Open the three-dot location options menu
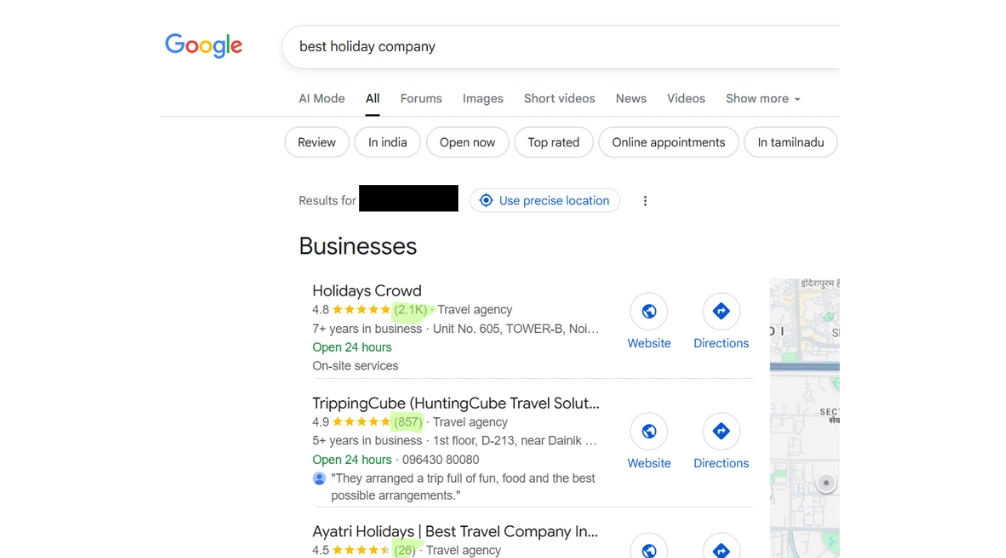 (x=645, y=201)
